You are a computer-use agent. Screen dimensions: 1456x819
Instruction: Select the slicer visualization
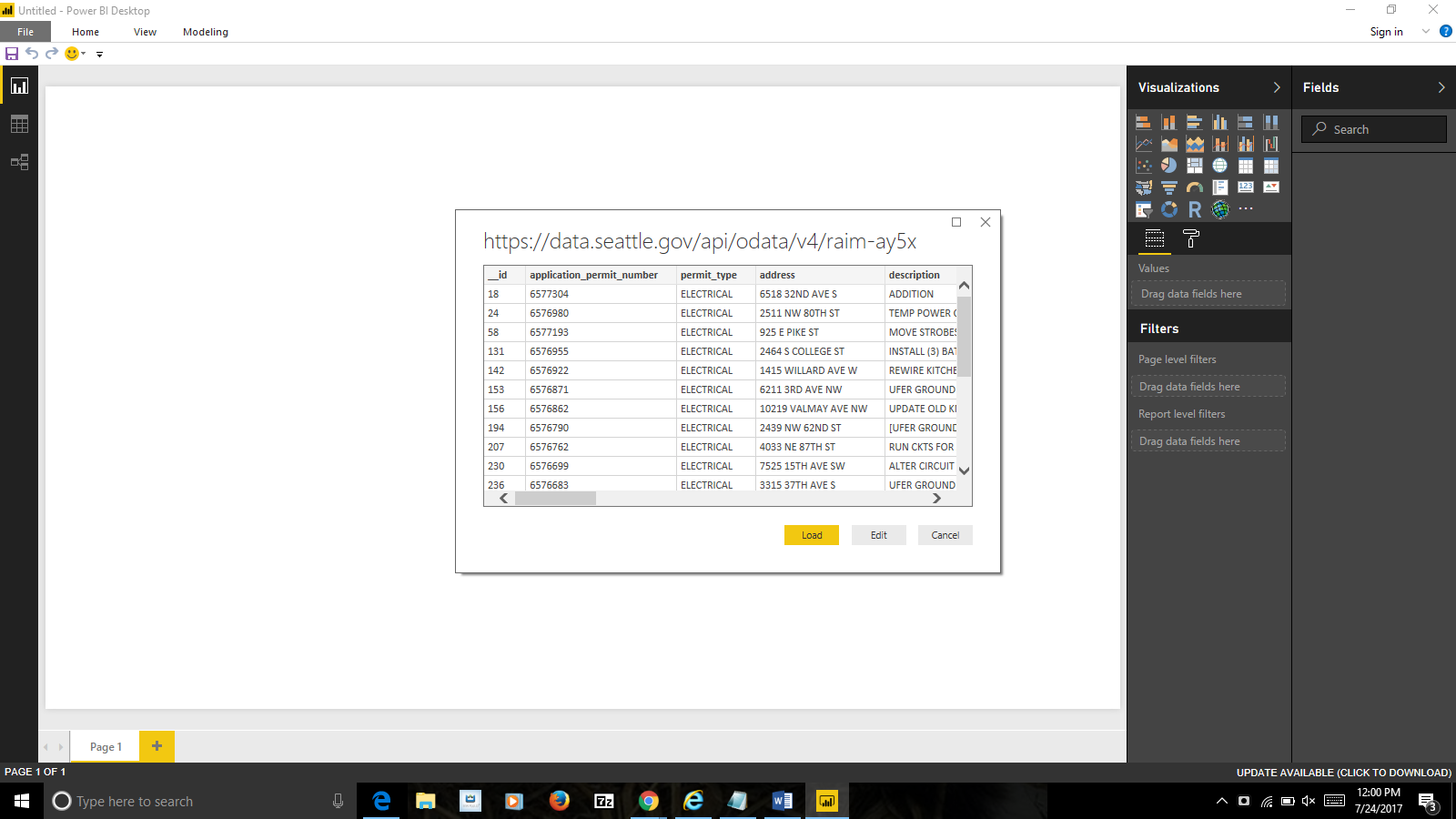[1144, 209]
